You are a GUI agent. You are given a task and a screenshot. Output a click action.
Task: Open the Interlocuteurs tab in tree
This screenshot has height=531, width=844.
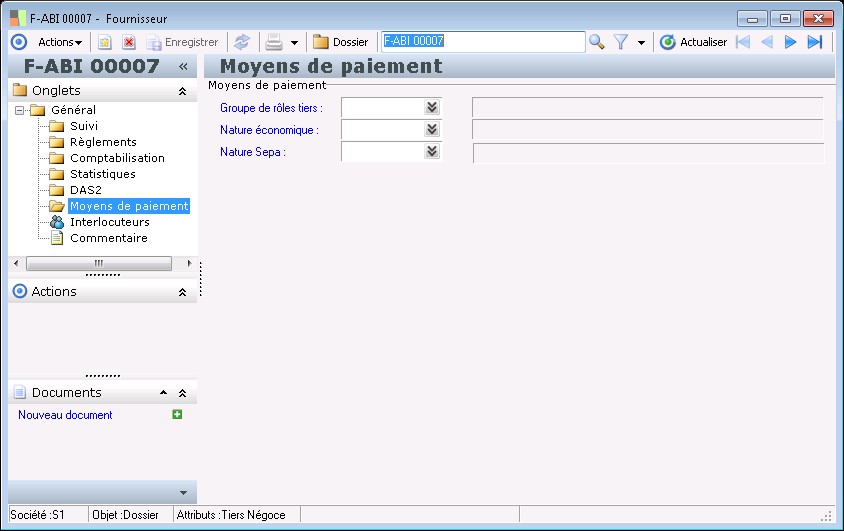point(110,222)
